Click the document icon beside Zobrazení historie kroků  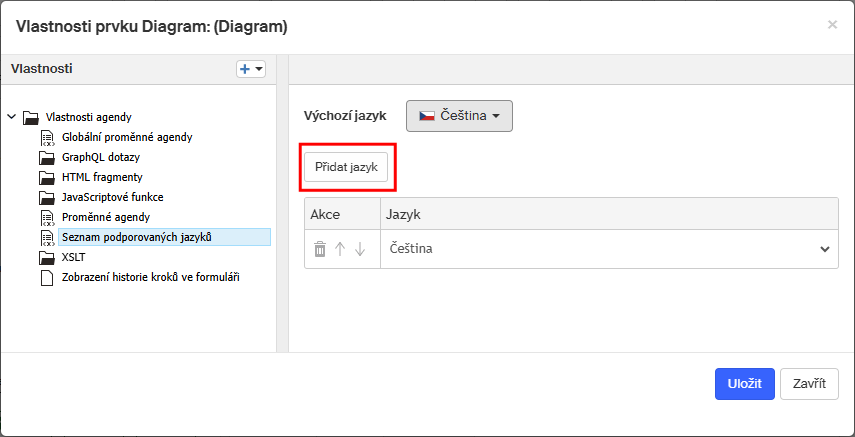tap(48, 278)
